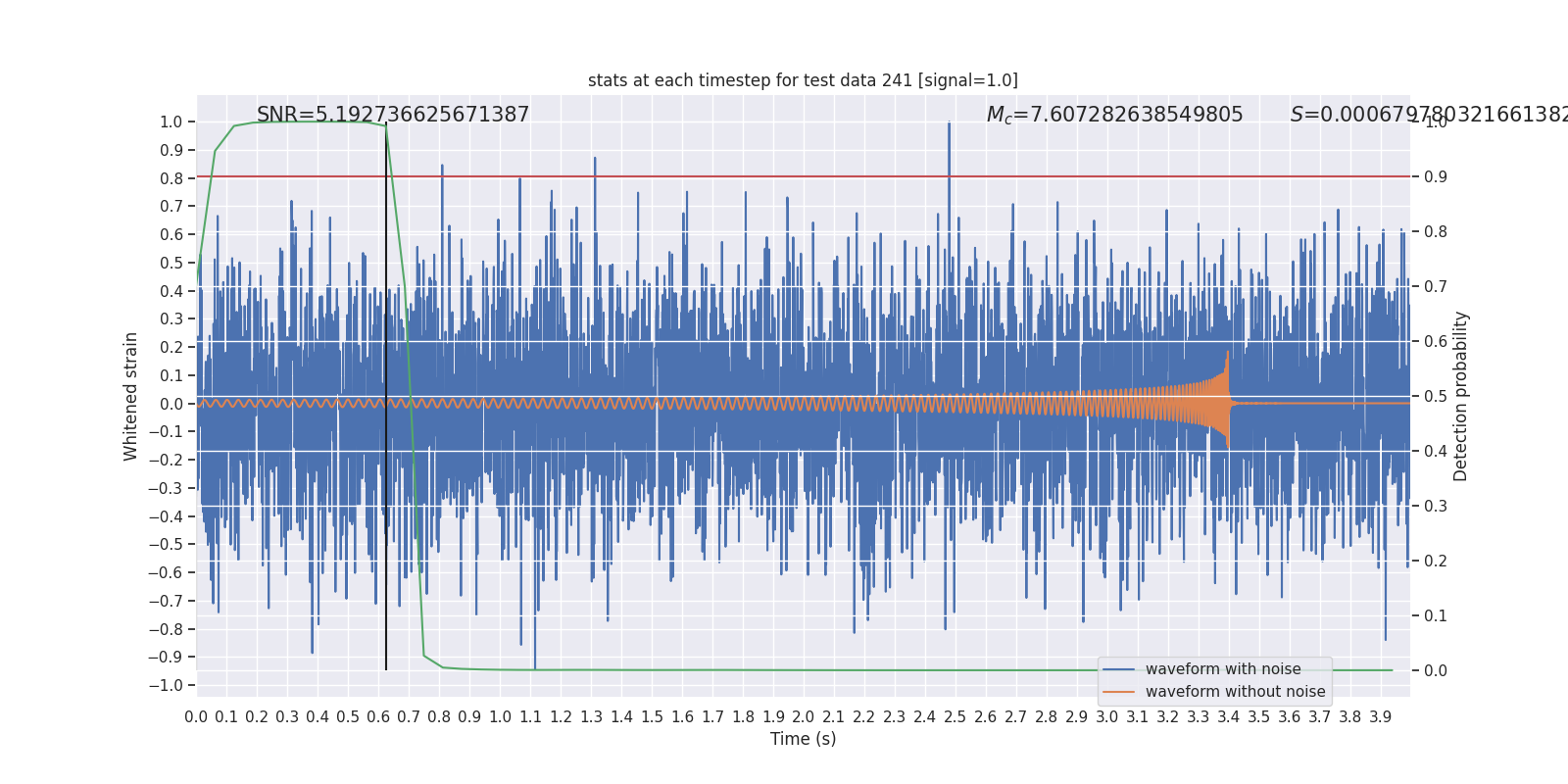Click time axis tick label 3.4
Screen dimensions: 1568x784
pyautogui.click(x=1229, y=717)
